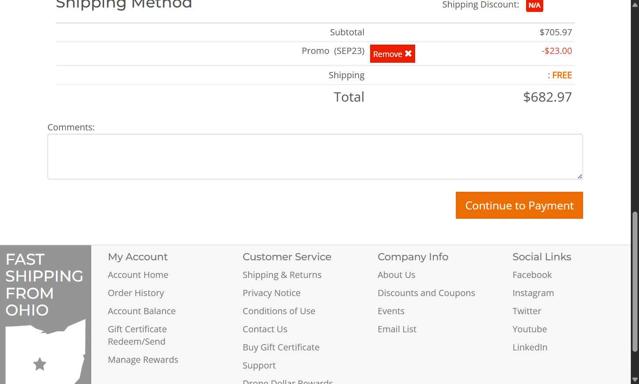Screen dimensions: 639x384
Task: Open About Us link
Action: tap(396, 275)
